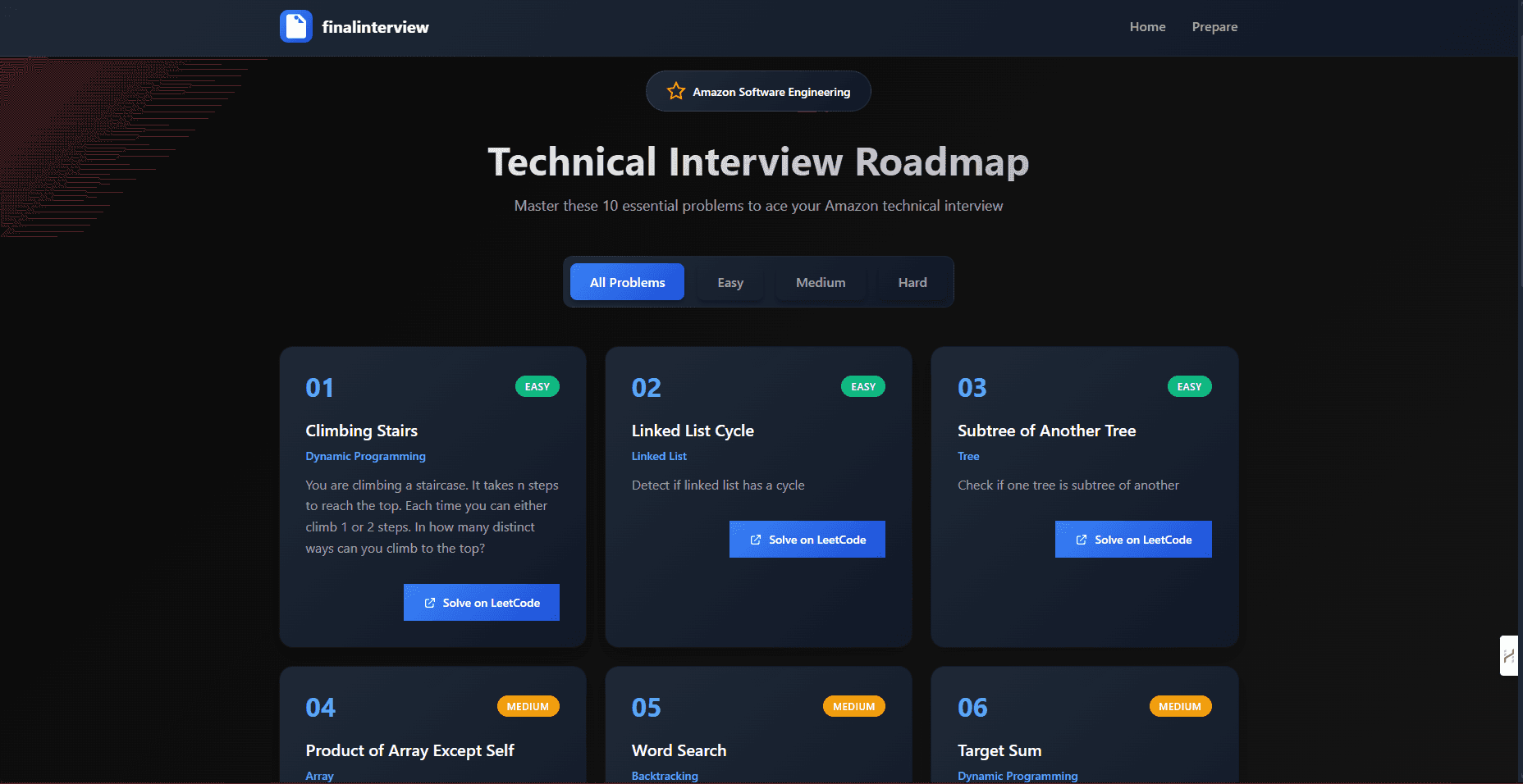1523x784 pixels.
Task: Click the MEDIUM badge on card 04
Action: pyautogui.click(x=528, y=706)
